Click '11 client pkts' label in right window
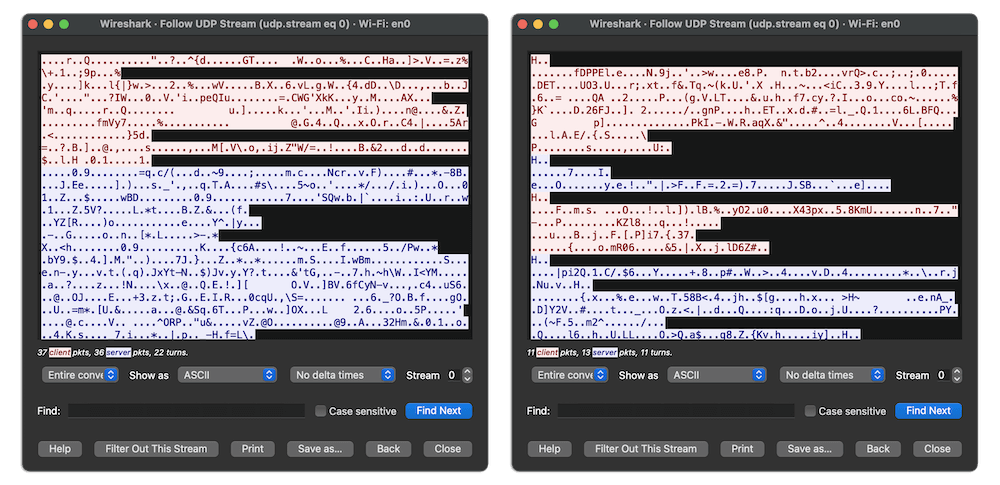Viewport: 1000px width, 485px height. [552, 352]
